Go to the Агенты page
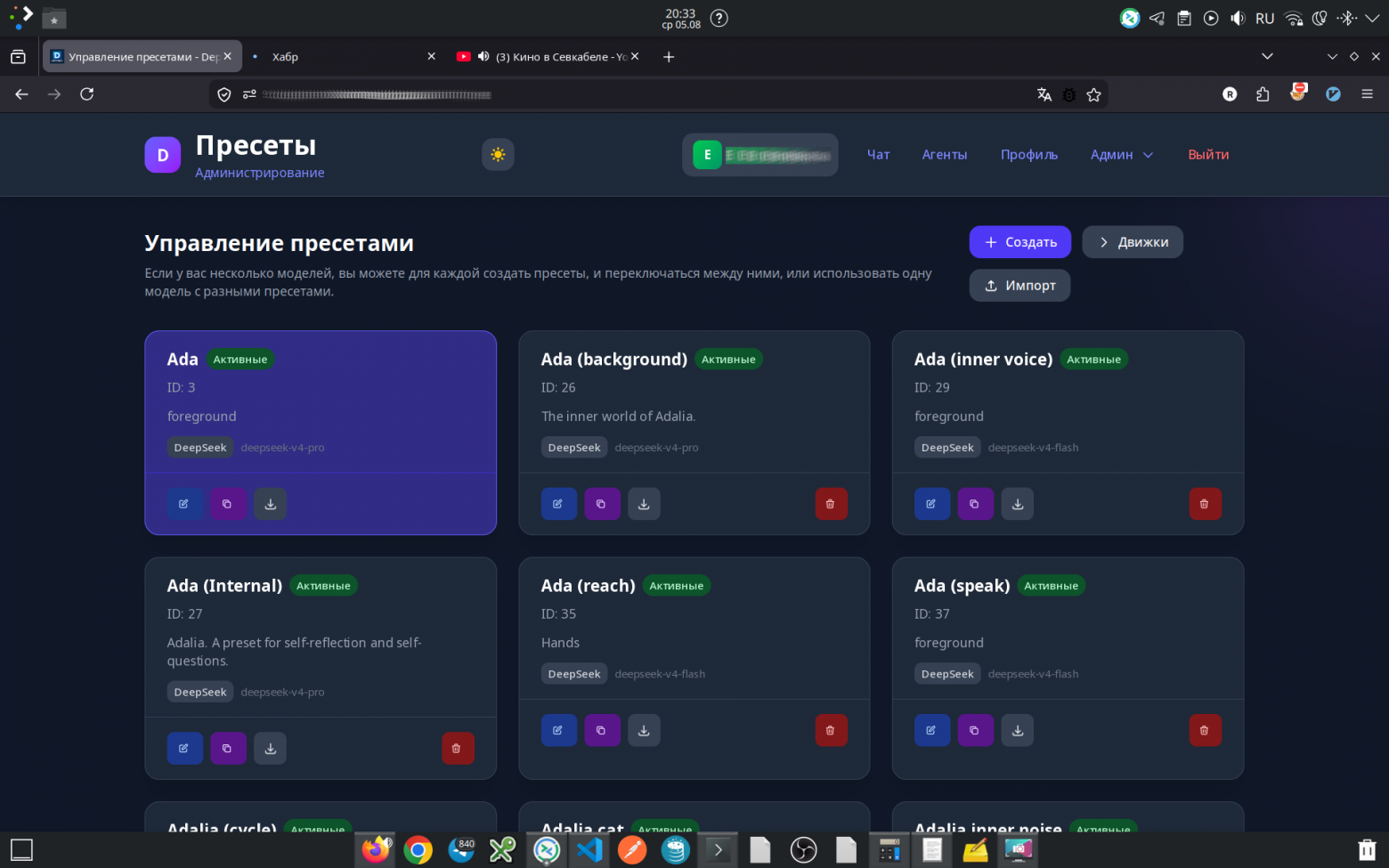This screenshot has width=1389, height=868. [x=945, y=154]
